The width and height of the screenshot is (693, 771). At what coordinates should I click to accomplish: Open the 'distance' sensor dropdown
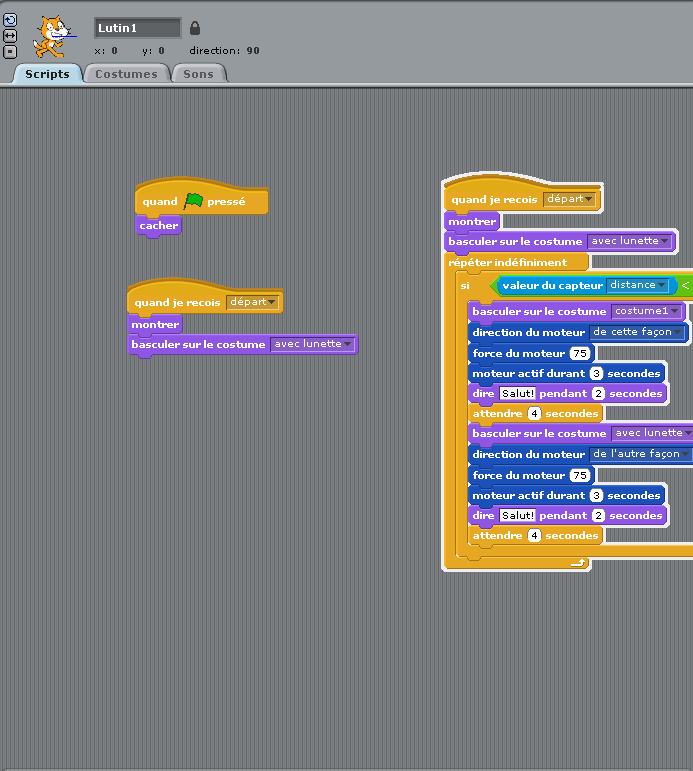point(637,285)
